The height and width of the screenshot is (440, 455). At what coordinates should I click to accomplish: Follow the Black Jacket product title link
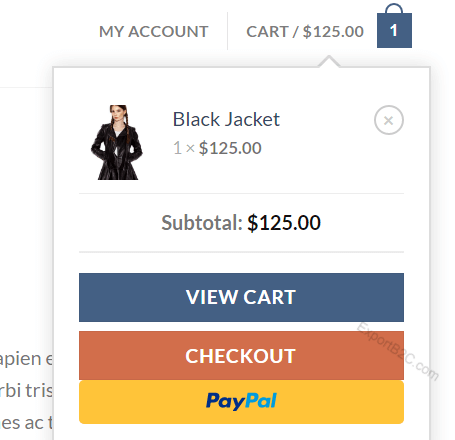point(226,119)
